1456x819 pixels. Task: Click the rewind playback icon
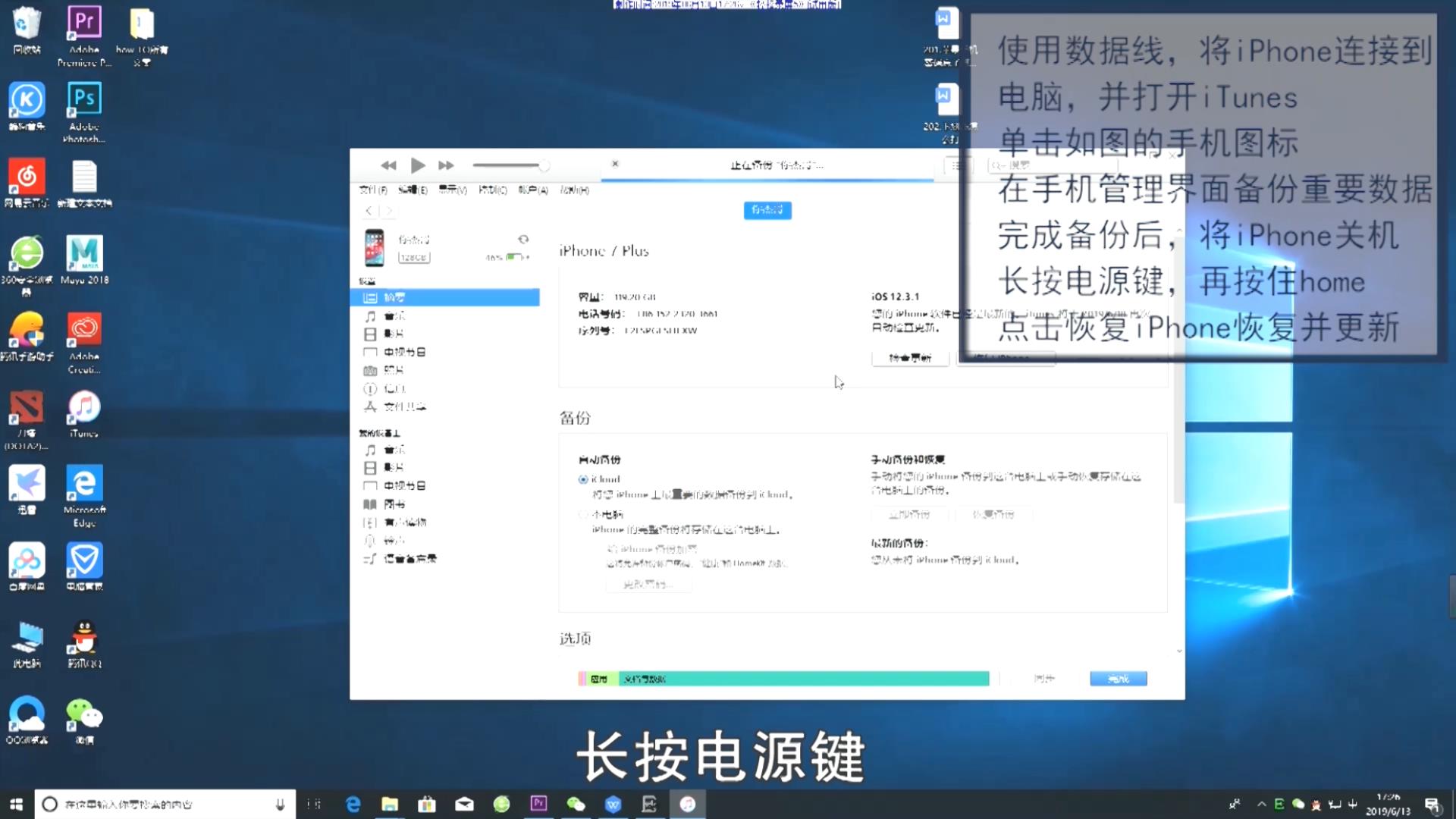pos(388,165)
